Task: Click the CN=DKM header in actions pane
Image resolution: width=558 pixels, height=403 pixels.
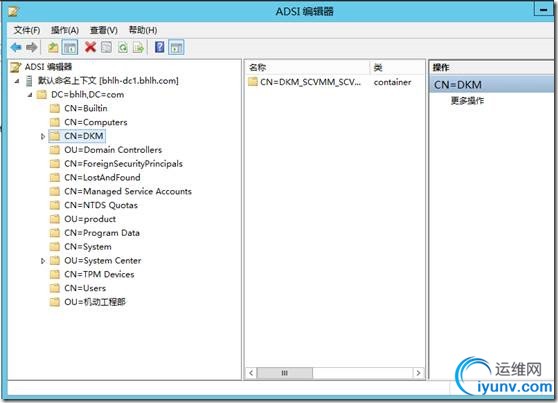Action: coord(491,85)
